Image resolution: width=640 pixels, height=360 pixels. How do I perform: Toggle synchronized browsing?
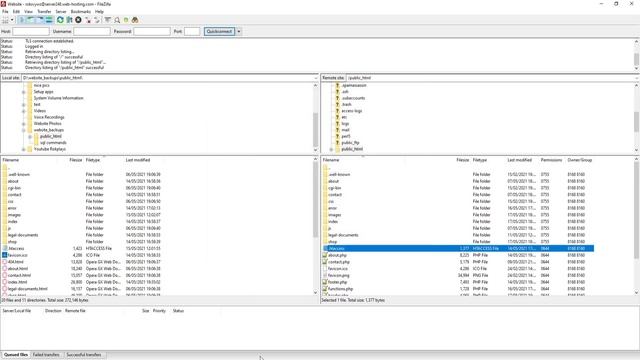click(126, 20)
